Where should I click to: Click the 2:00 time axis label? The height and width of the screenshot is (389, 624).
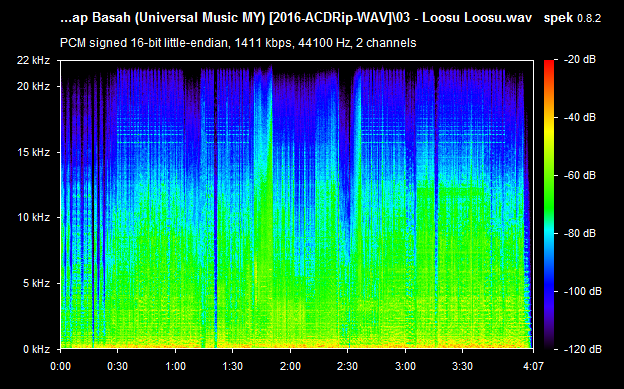coord(291,366)
